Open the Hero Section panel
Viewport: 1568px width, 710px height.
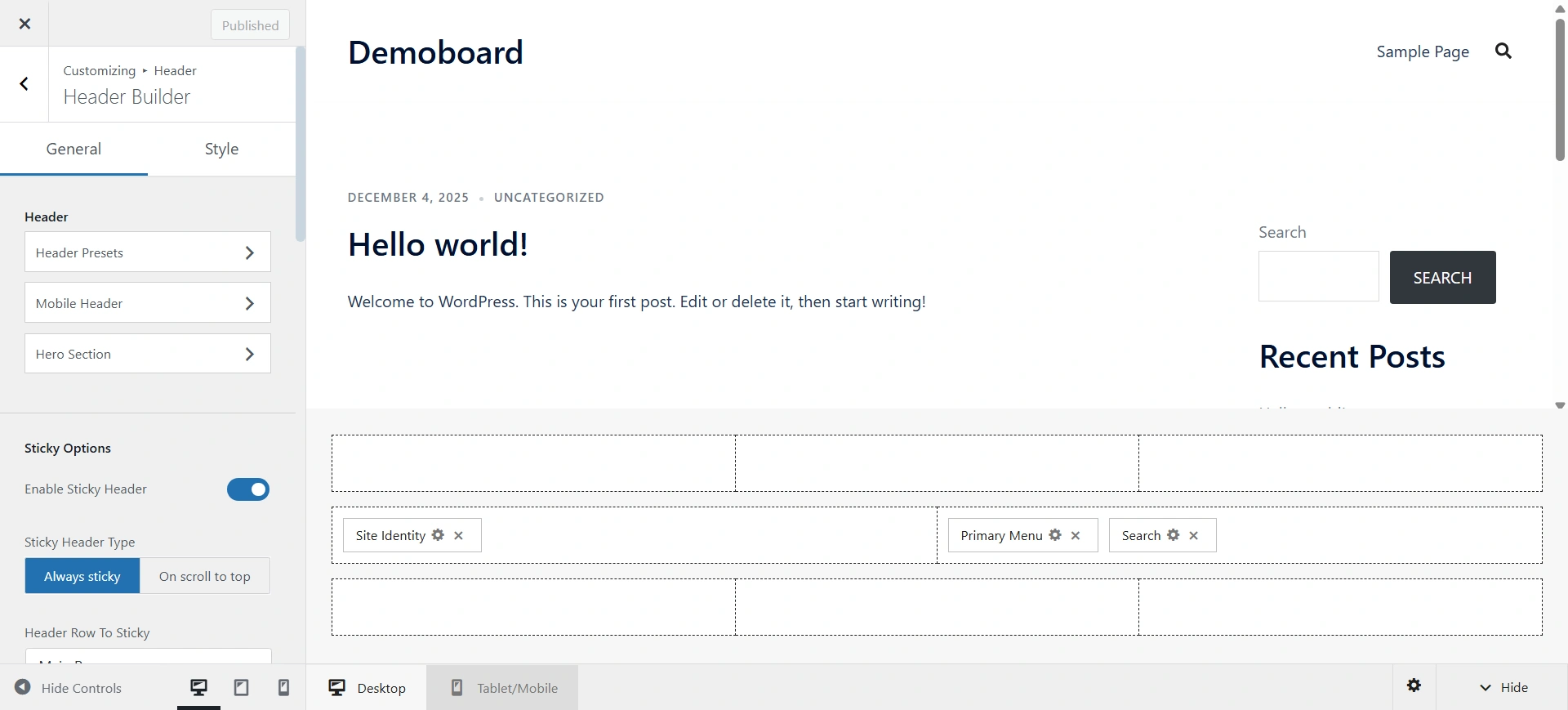pos(148,354)
